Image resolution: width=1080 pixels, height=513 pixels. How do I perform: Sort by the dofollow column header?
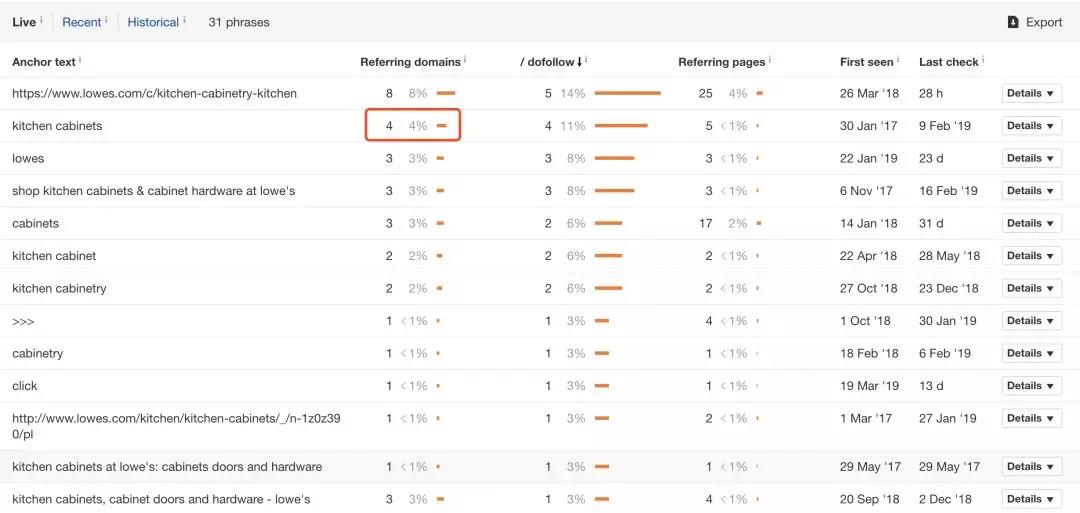(x=548, y=62)
